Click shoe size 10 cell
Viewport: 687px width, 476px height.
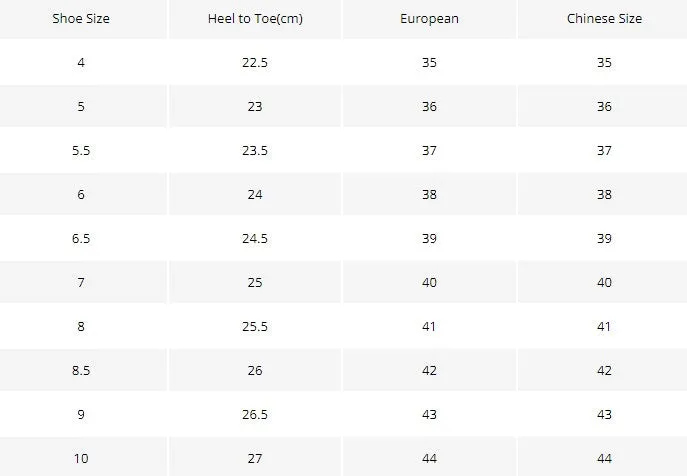81,458
